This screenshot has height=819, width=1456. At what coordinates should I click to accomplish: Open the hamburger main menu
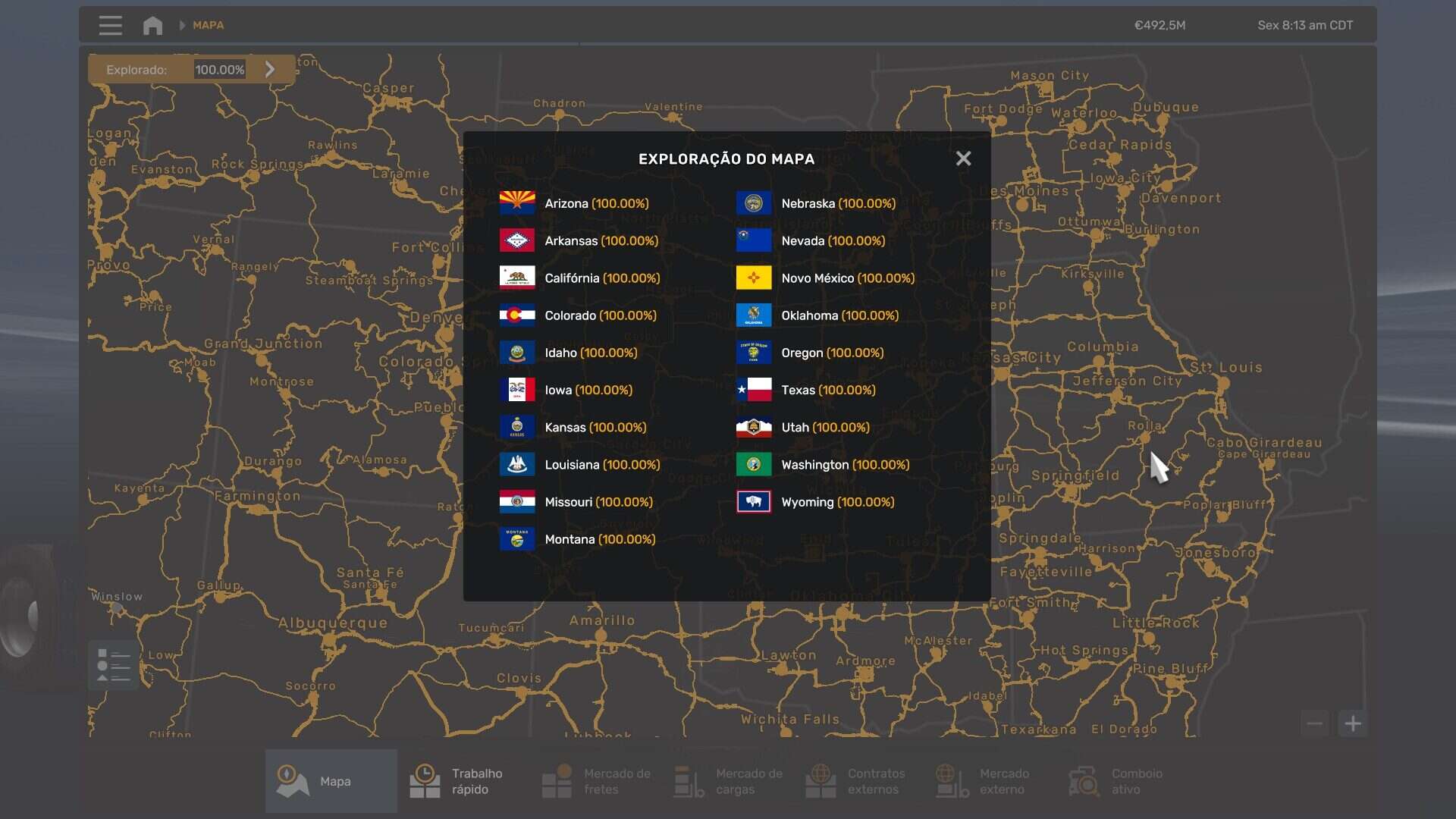111,25
